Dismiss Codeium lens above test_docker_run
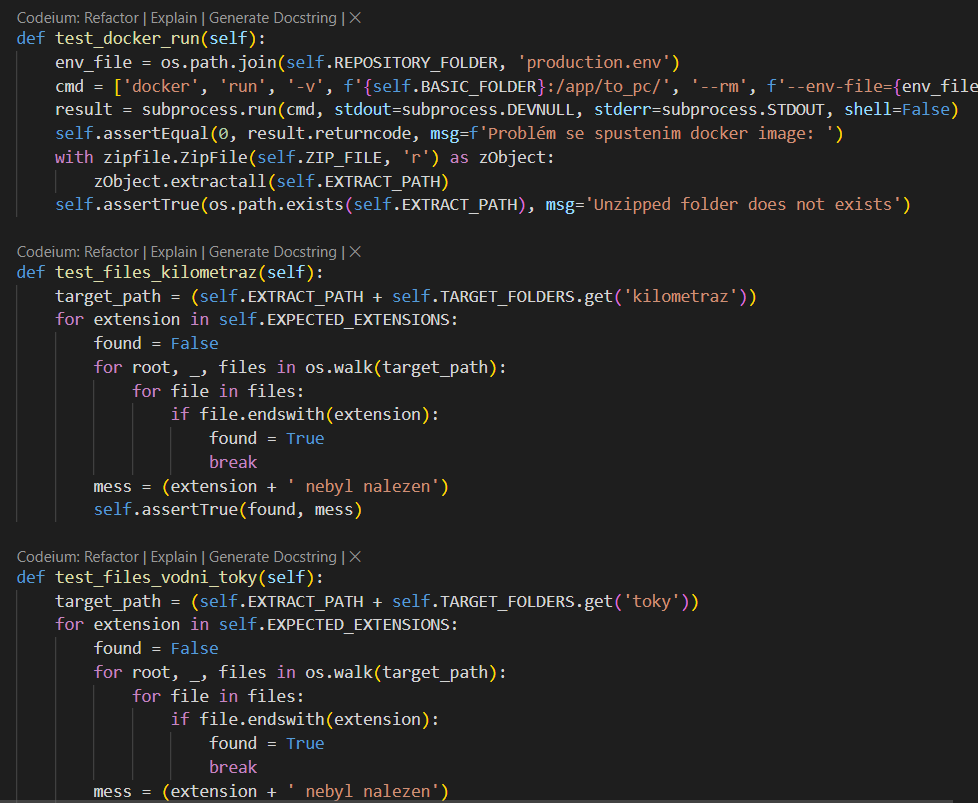The image size is (978, 803). point(355,18)
